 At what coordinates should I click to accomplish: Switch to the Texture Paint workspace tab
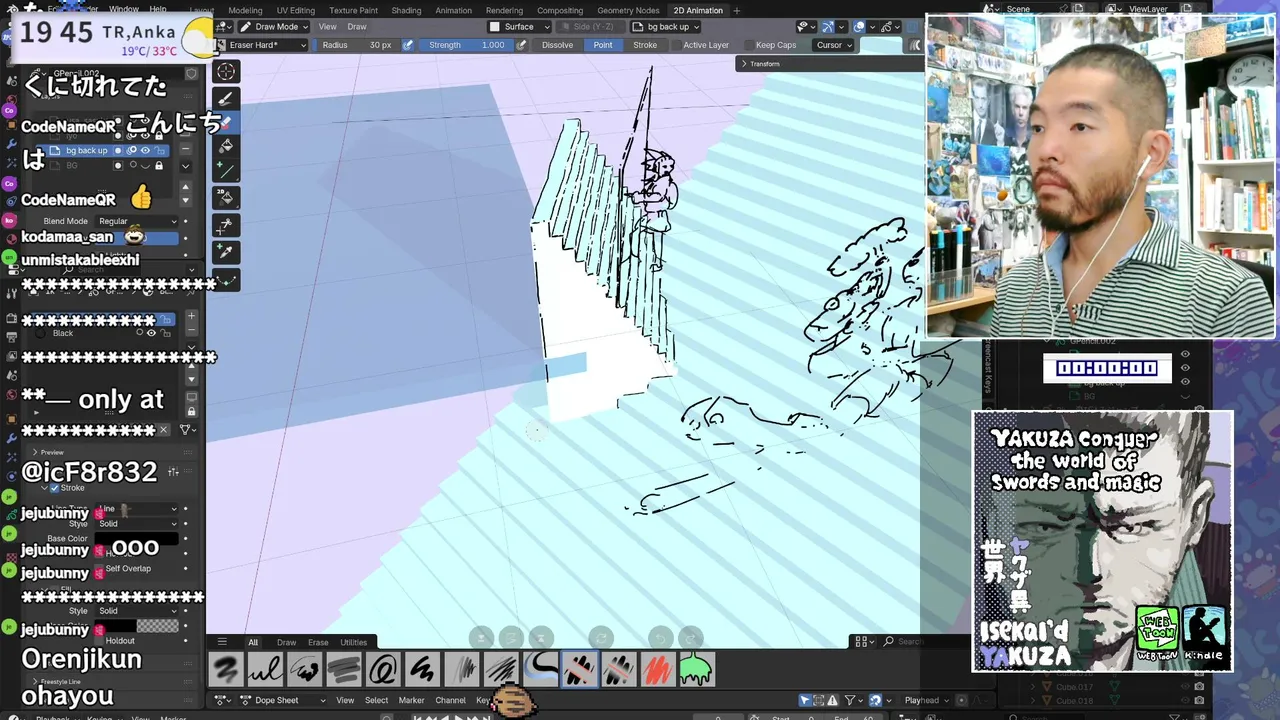(x=353, y=10)
